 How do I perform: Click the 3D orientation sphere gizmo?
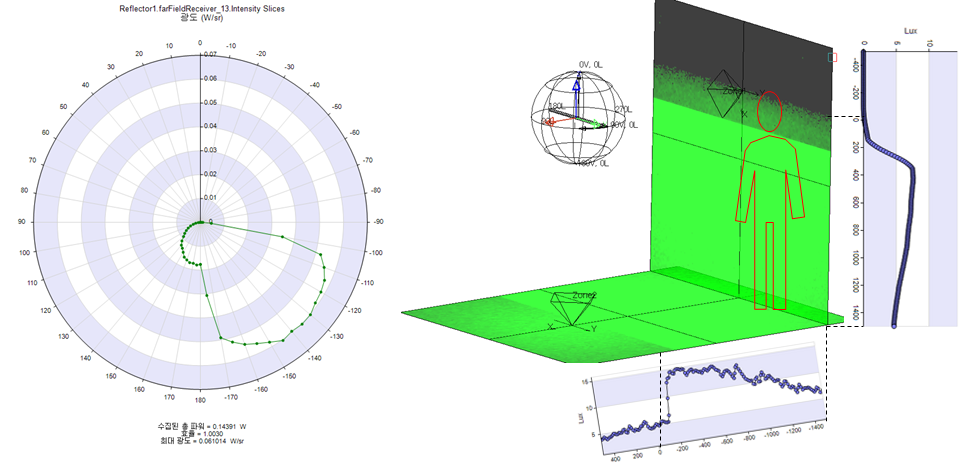581,120
